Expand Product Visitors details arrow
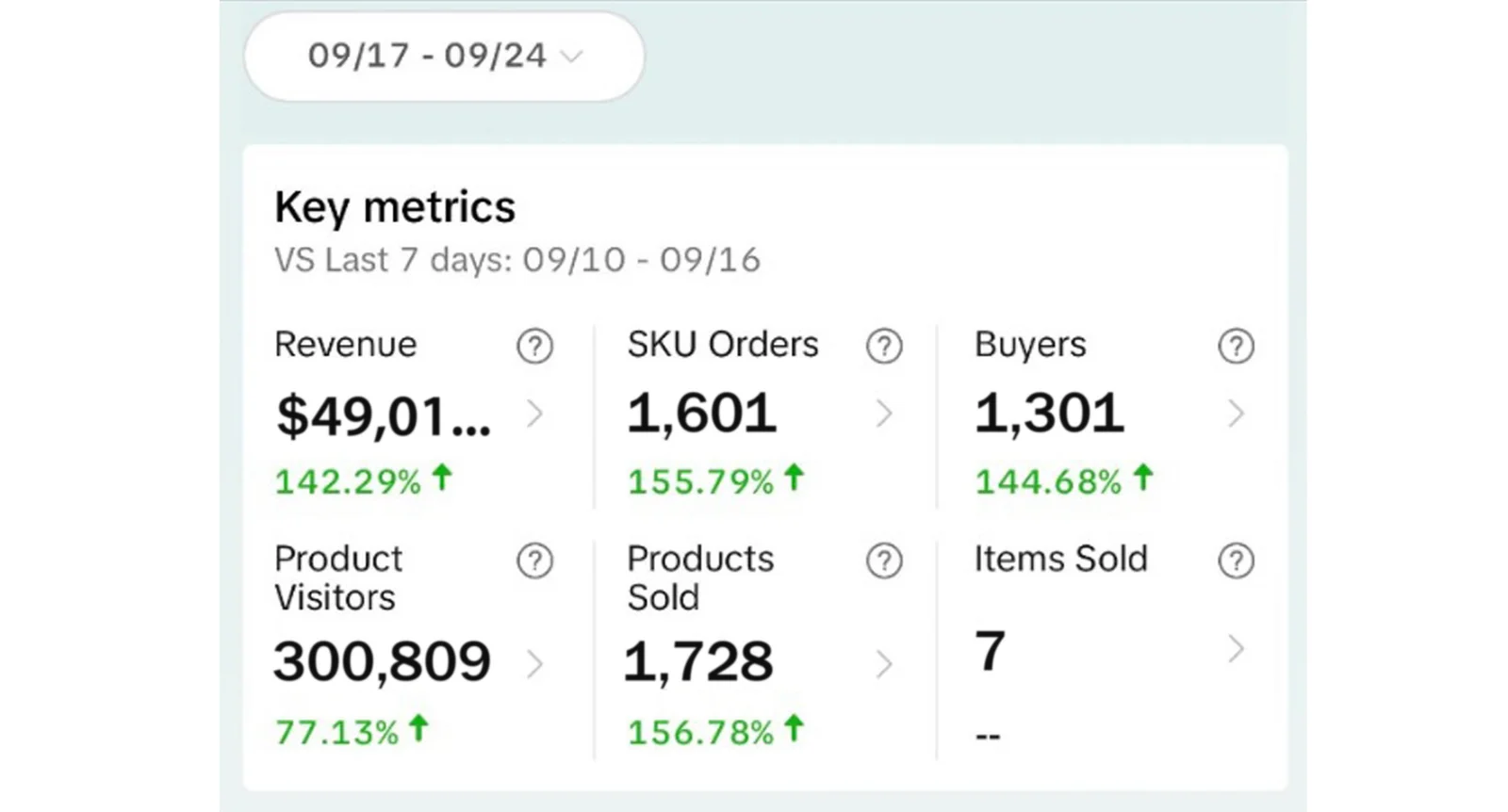The width and height of the screenshot is (1508, 812). [x=534, y=664]
